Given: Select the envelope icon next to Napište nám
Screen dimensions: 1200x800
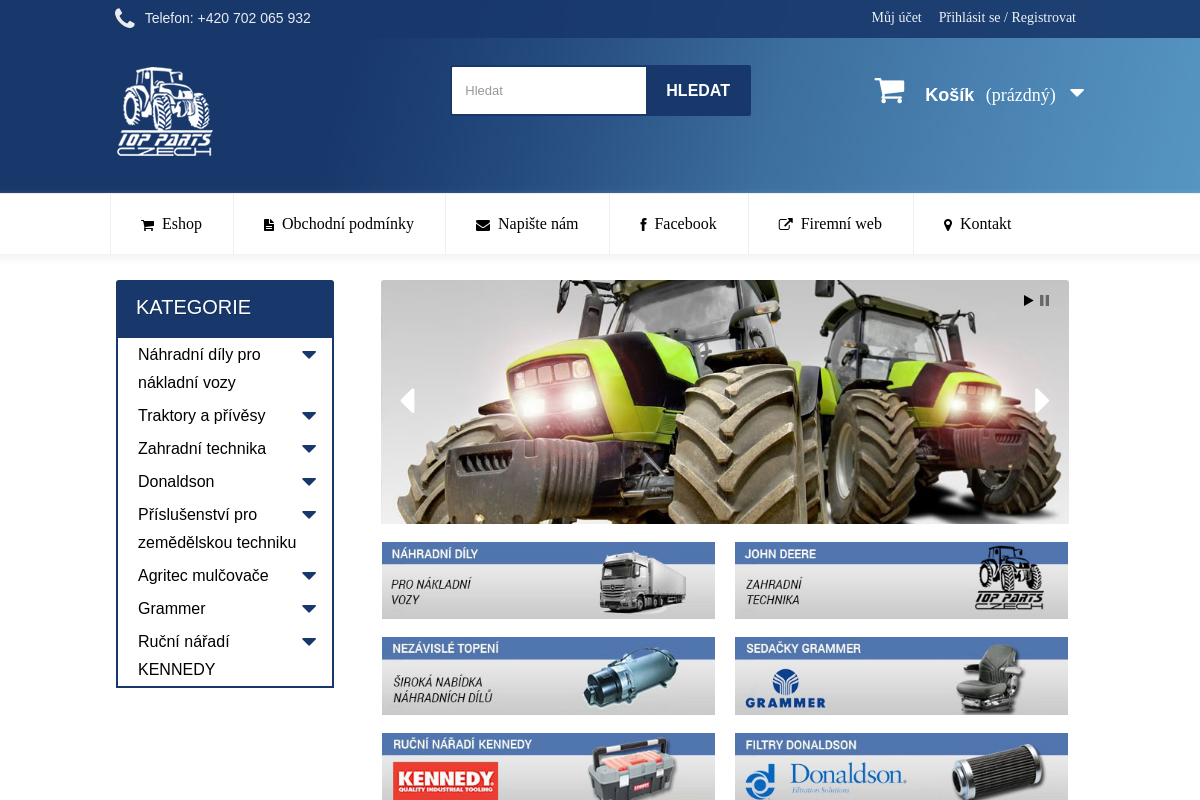Looking at the screenshot, I should (482, 224).
